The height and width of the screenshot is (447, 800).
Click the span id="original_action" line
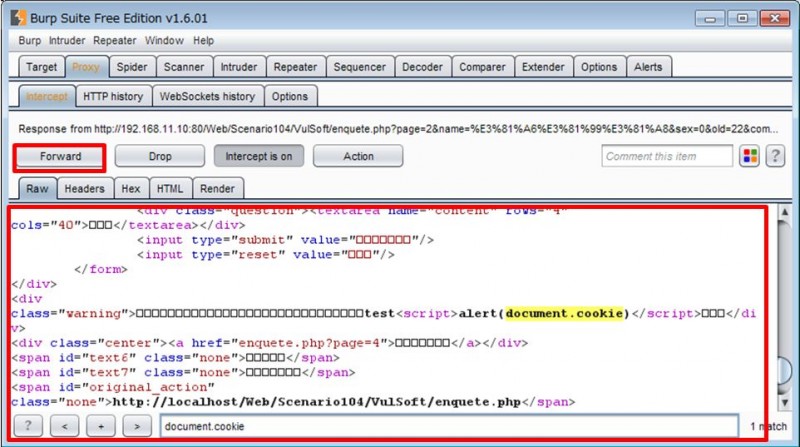112,387
